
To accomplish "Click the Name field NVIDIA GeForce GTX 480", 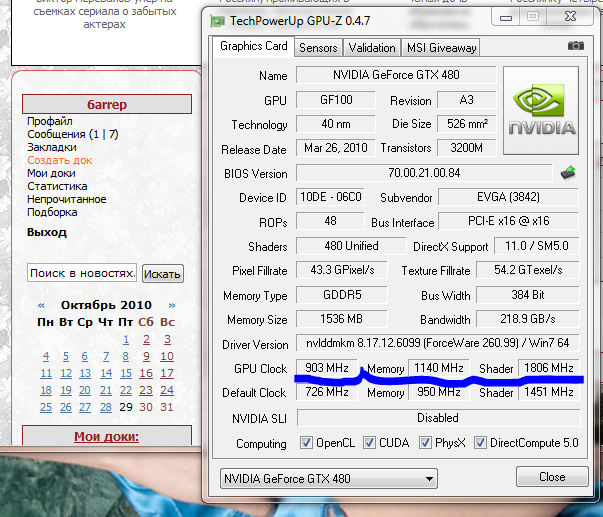I will pos(396,75).
